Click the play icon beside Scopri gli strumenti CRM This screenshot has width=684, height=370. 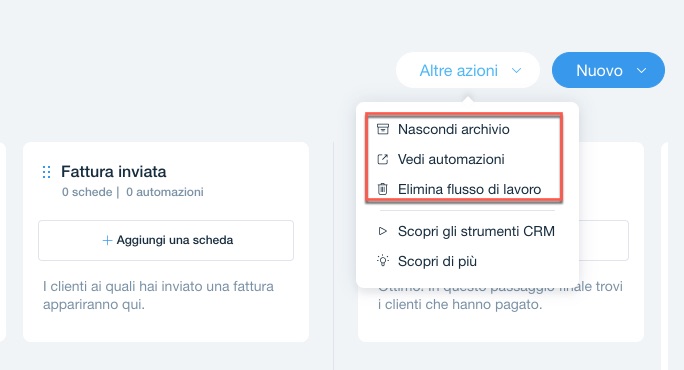pos(383,231)
